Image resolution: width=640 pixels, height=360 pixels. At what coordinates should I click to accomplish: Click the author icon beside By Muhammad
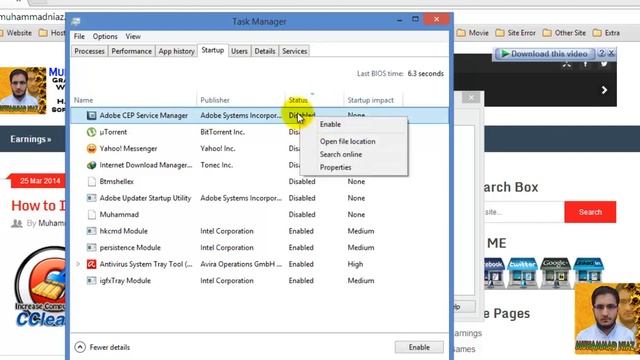click(x=17, y=223)
